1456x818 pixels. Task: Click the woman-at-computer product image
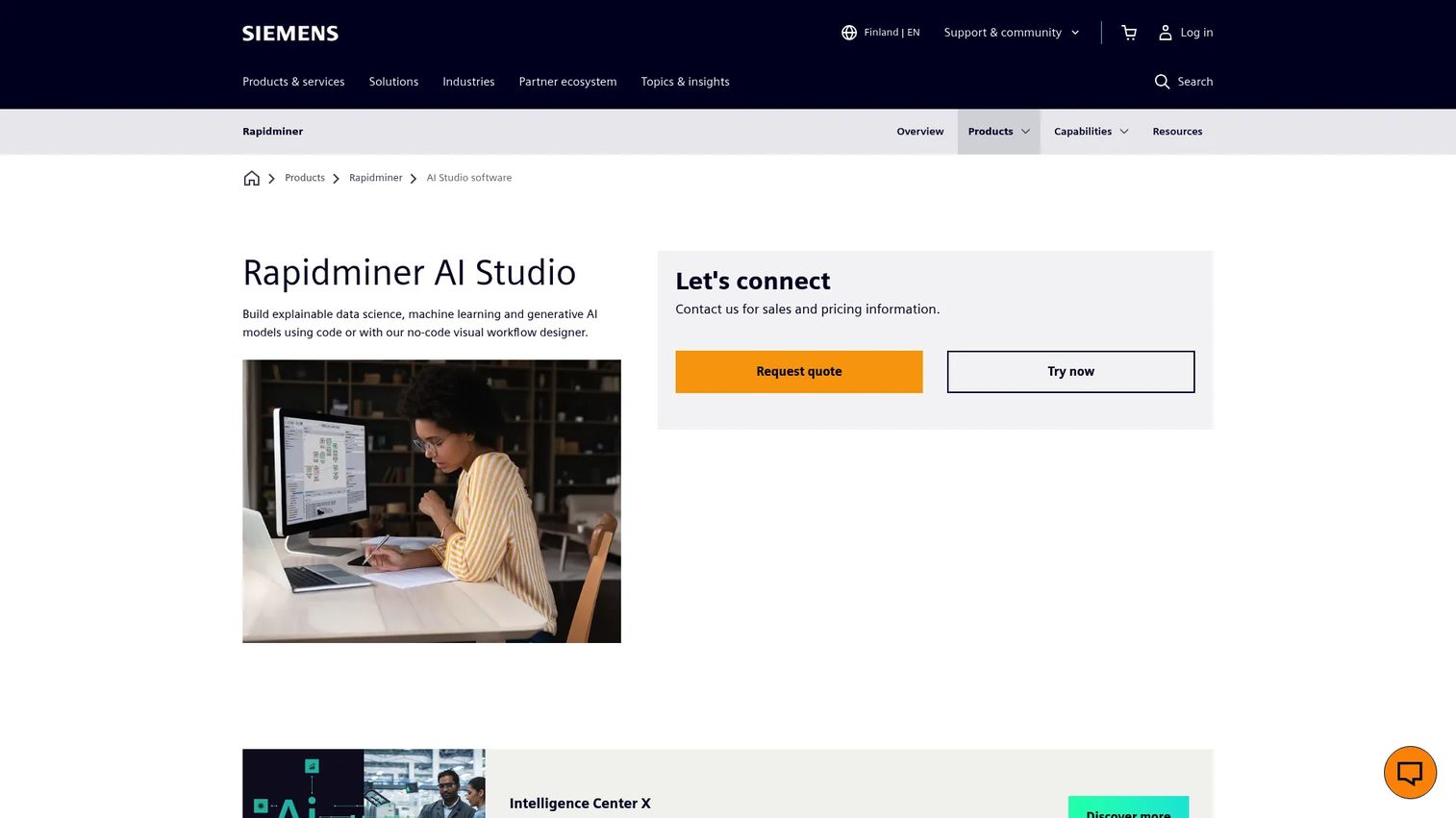click(x=432, y=502)
